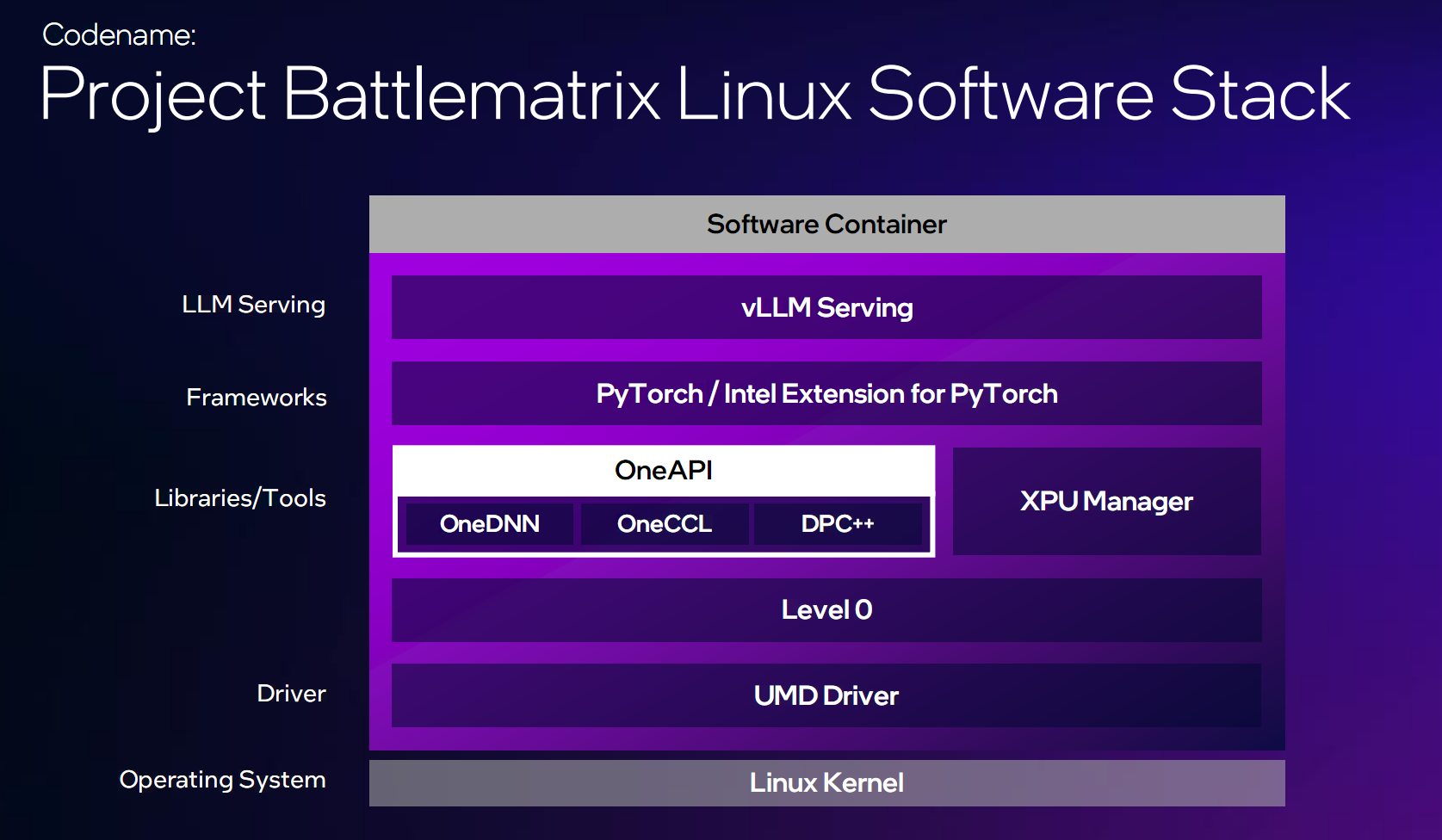Choose the OneCCL library box

pos(664,524)
